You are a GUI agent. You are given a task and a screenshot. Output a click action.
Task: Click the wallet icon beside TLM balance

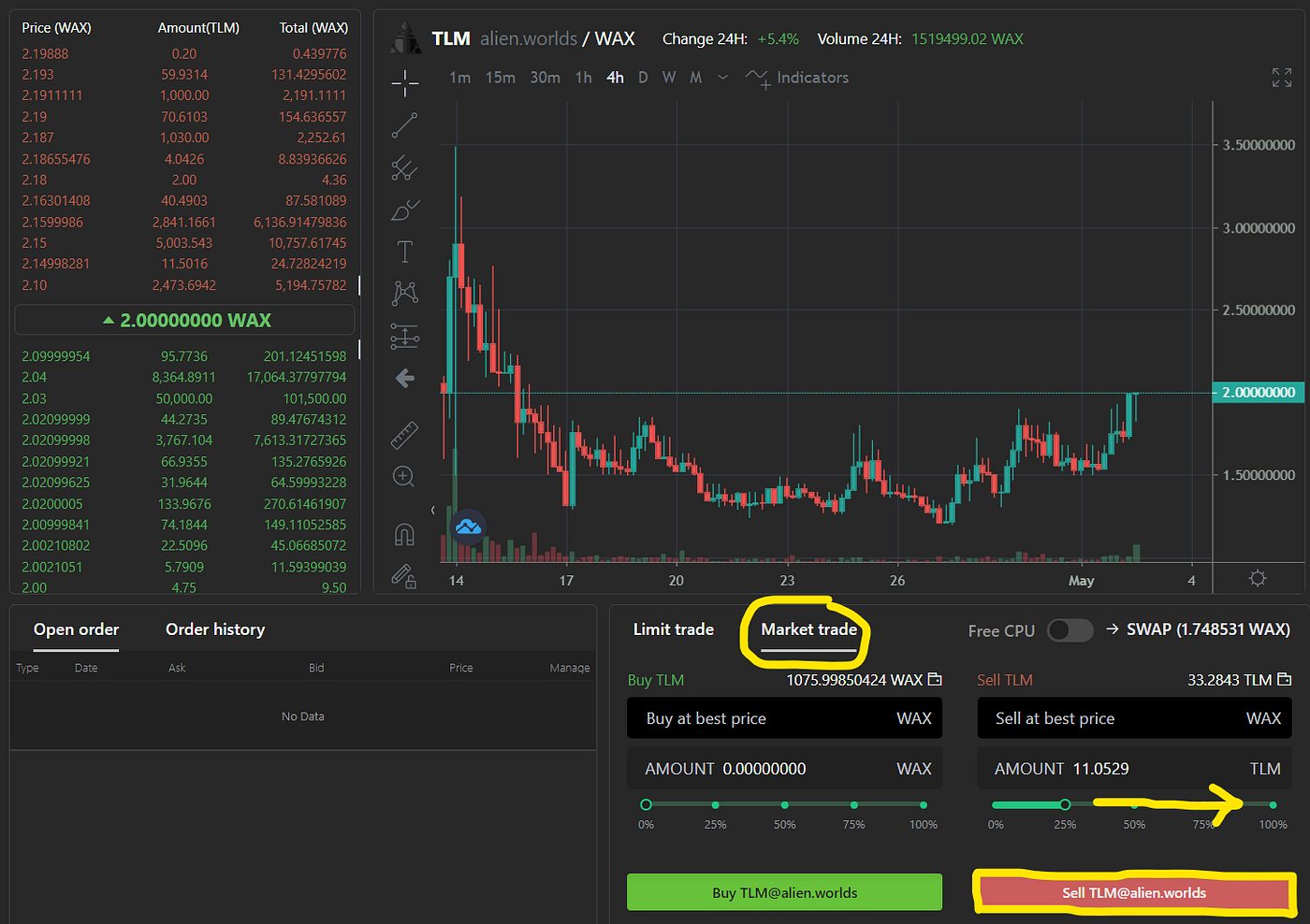pyautogui.click(x=1284, y=679)
